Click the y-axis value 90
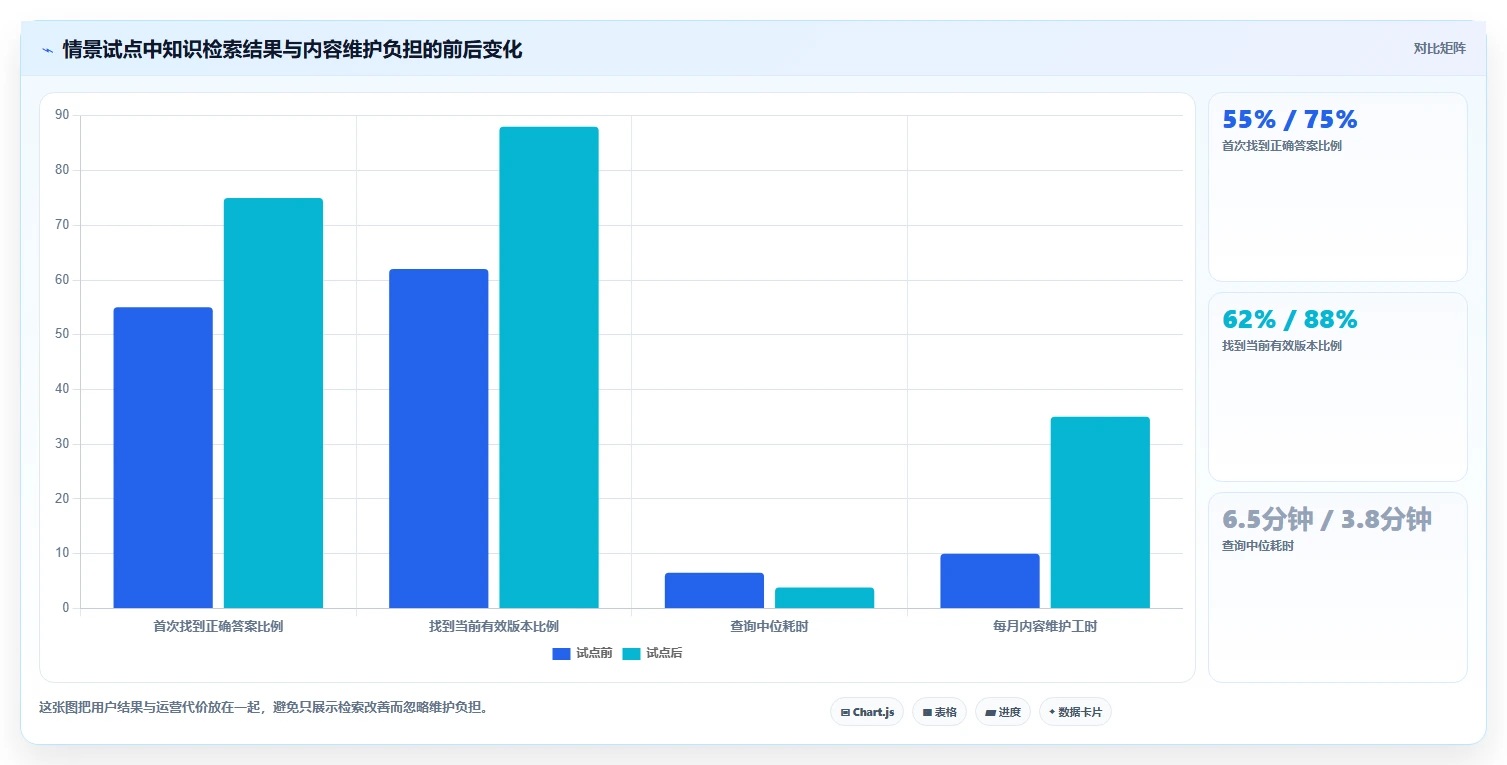The height and width of the screenshot is (765, 1507). coord(63,115)
